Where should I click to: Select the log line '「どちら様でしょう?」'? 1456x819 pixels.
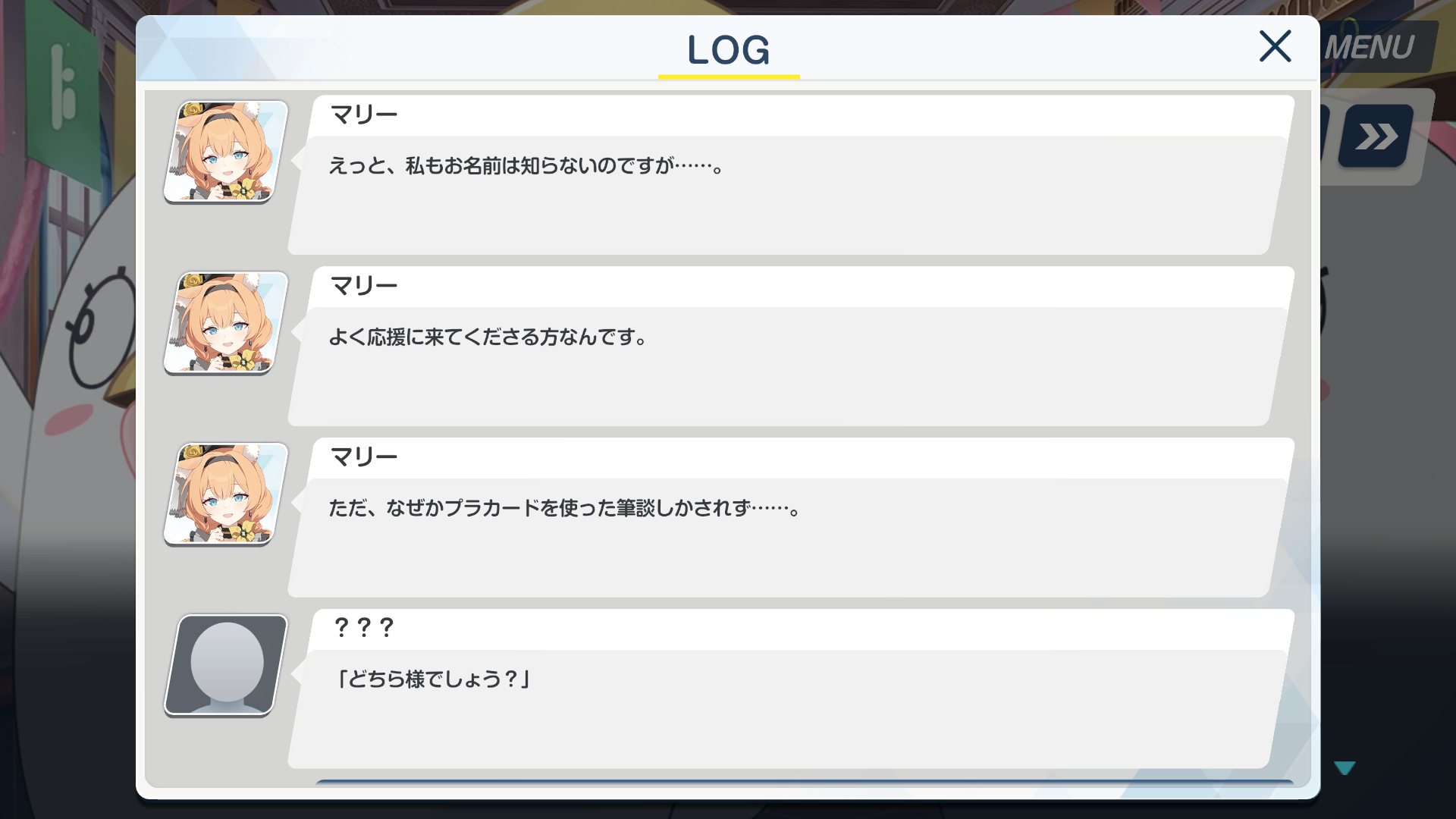pos(433,679)
